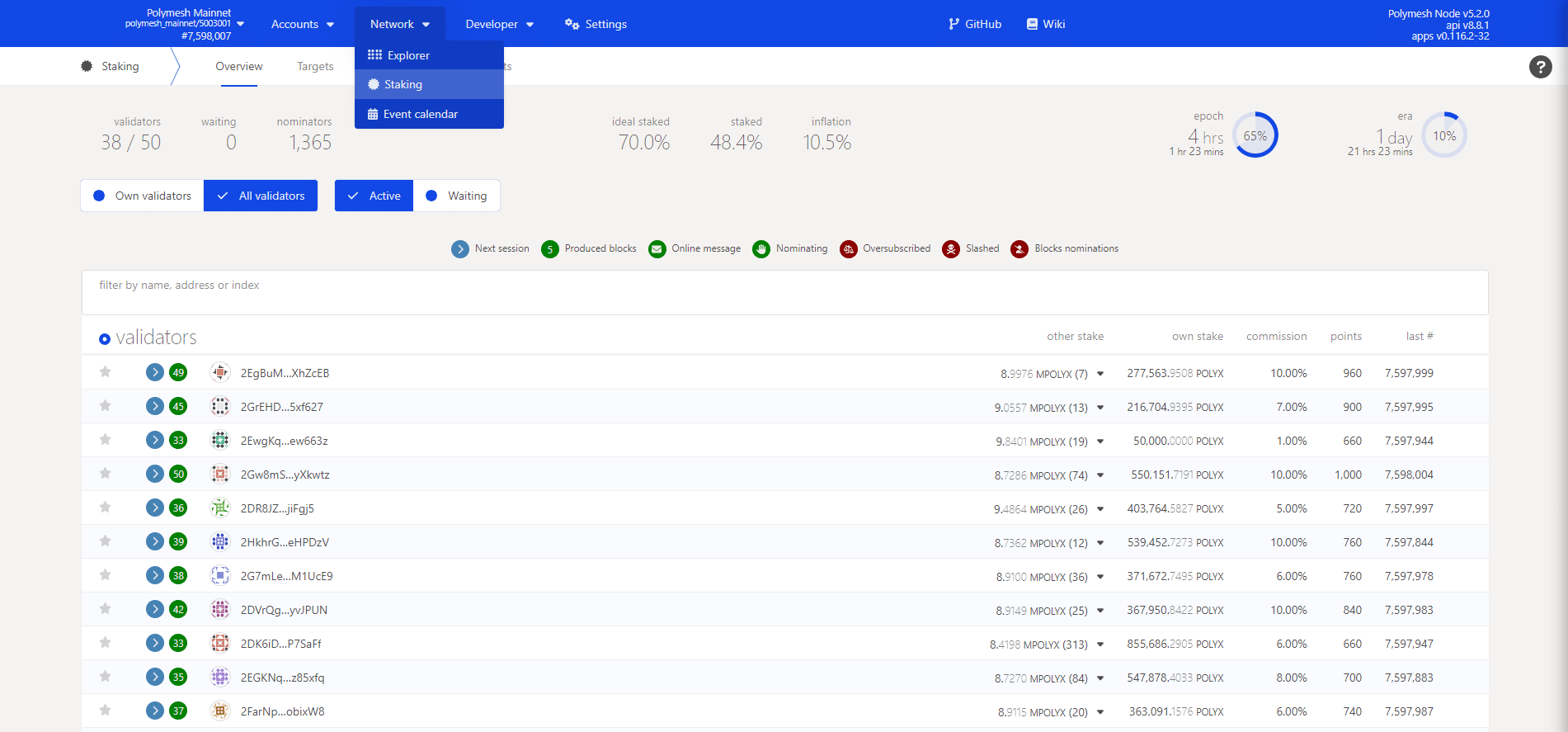Click the Online message legend icon

pos(657,249)
